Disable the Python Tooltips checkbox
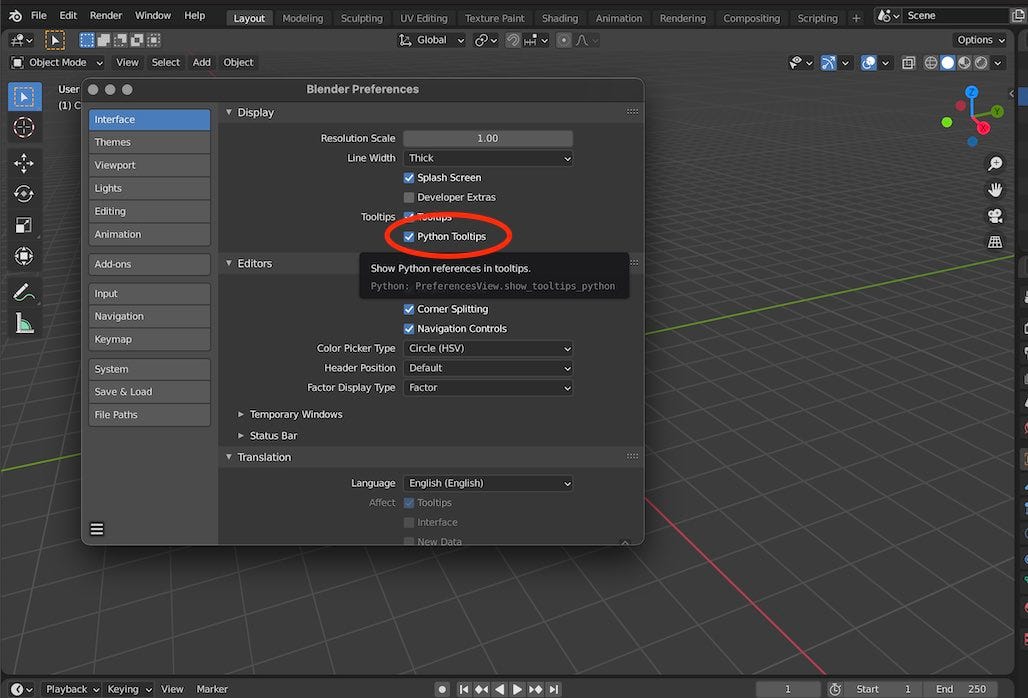Image resolution: width=1028 pixels, height=698 pixels. pos(409,237)
